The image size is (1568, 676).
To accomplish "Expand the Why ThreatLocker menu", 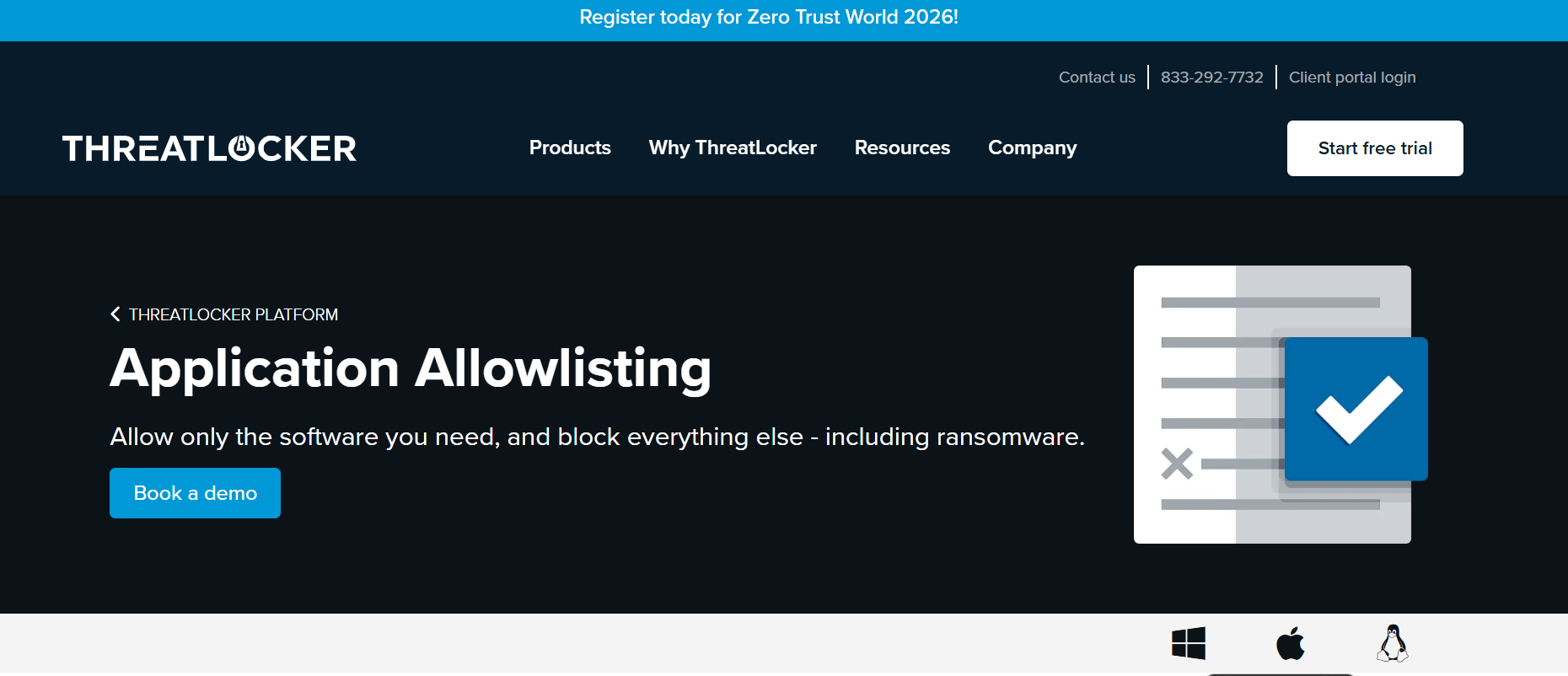I will (x=733, y=148).
